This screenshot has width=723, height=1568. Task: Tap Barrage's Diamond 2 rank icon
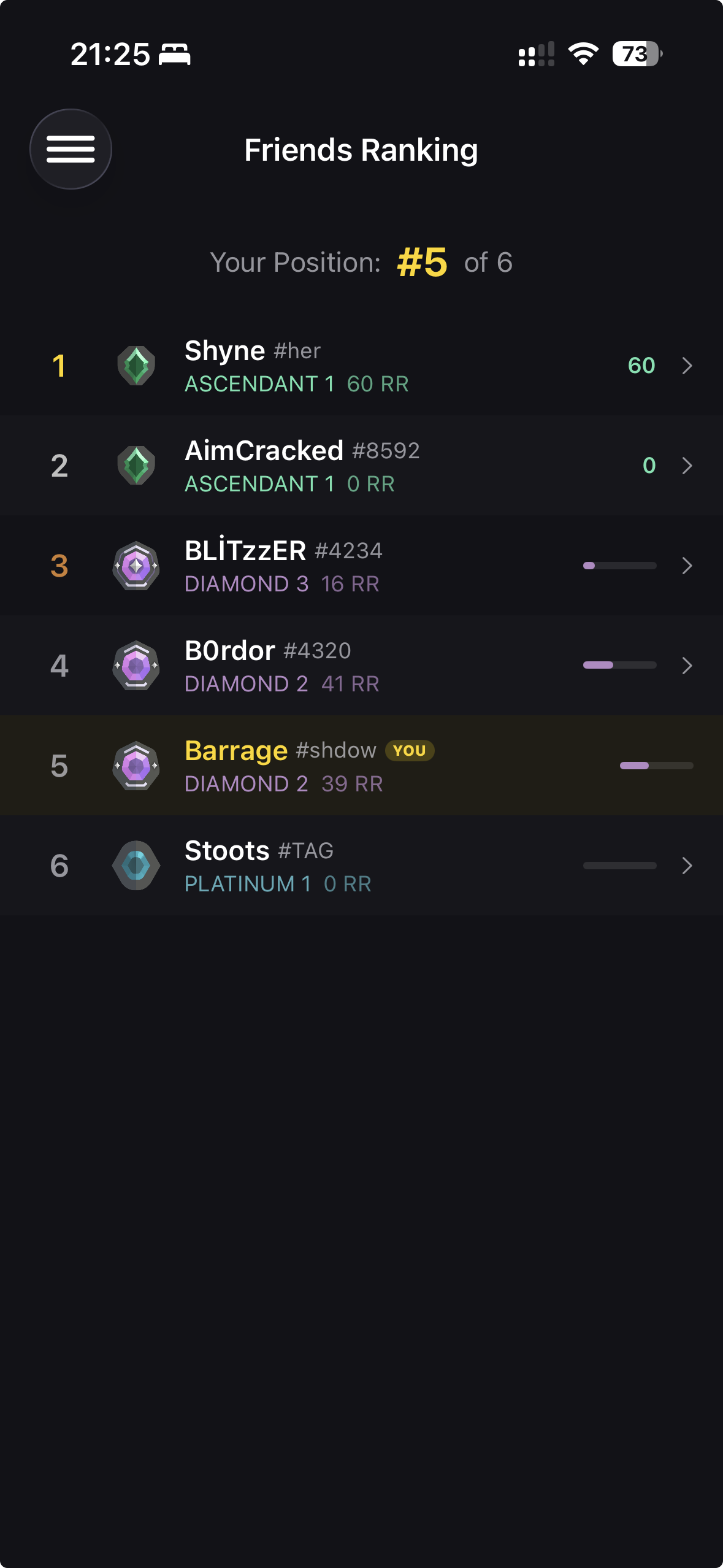(136, 766)
